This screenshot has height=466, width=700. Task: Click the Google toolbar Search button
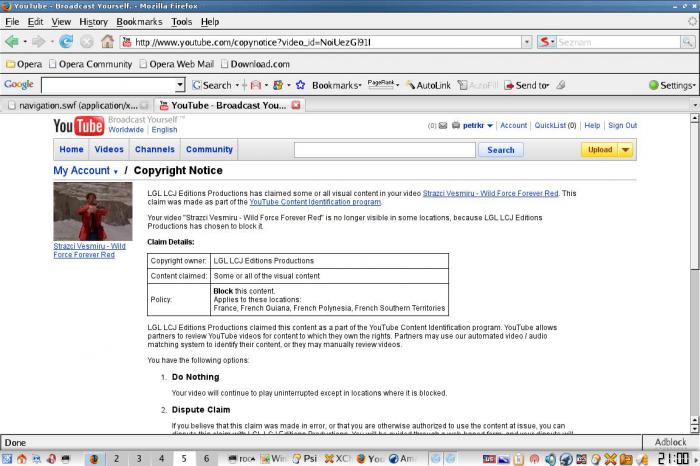(x=212, y=85)
